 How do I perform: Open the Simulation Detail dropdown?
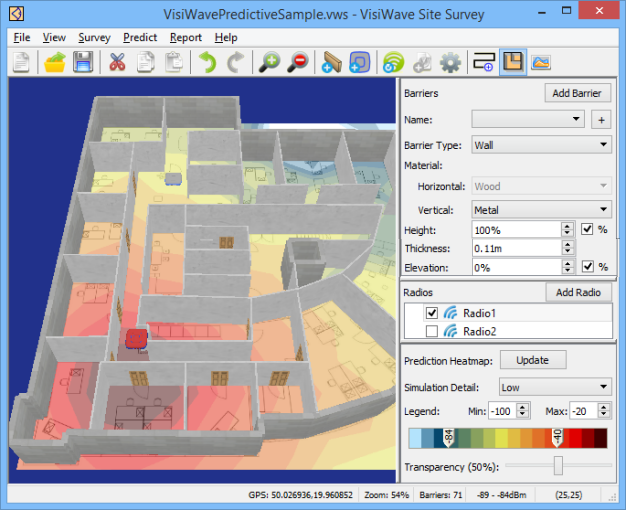tap(555, 387)
